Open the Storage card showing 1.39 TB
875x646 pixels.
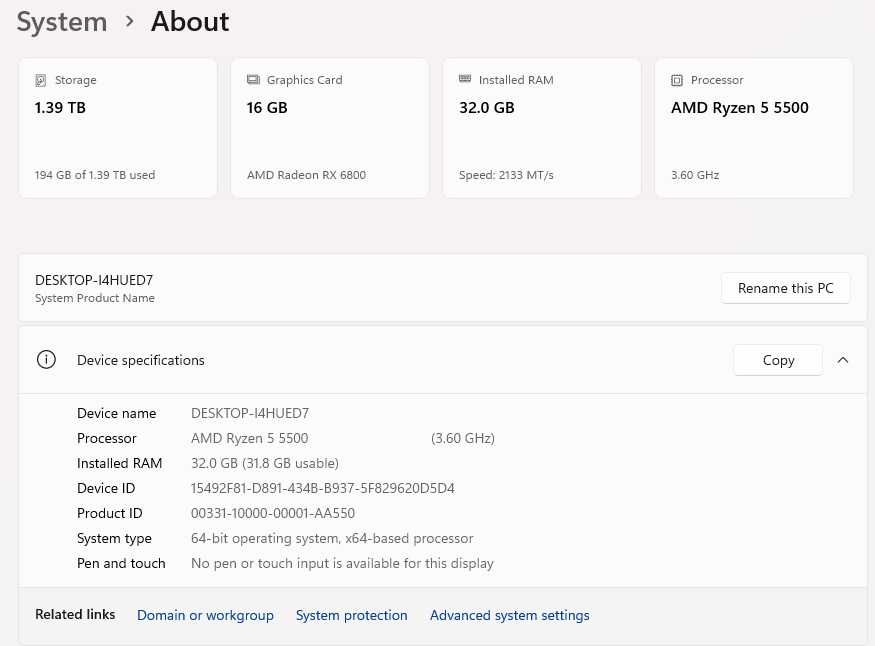pyautogui.click(x=118, y=128)
